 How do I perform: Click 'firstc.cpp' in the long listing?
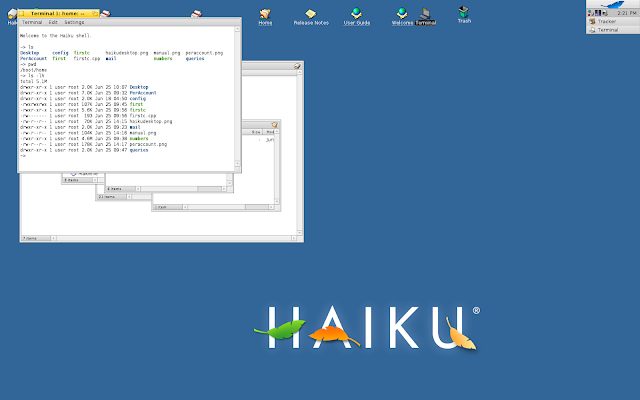[x=143, y=116]
